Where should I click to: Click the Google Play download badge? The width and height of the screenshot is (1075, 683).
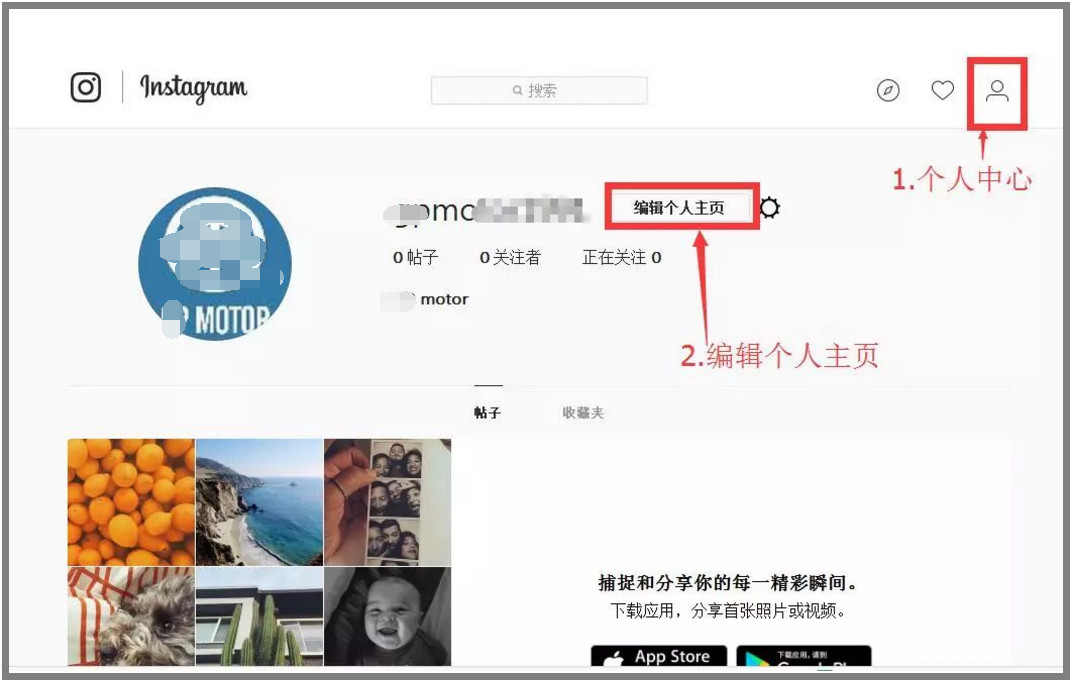pos(804,657)
